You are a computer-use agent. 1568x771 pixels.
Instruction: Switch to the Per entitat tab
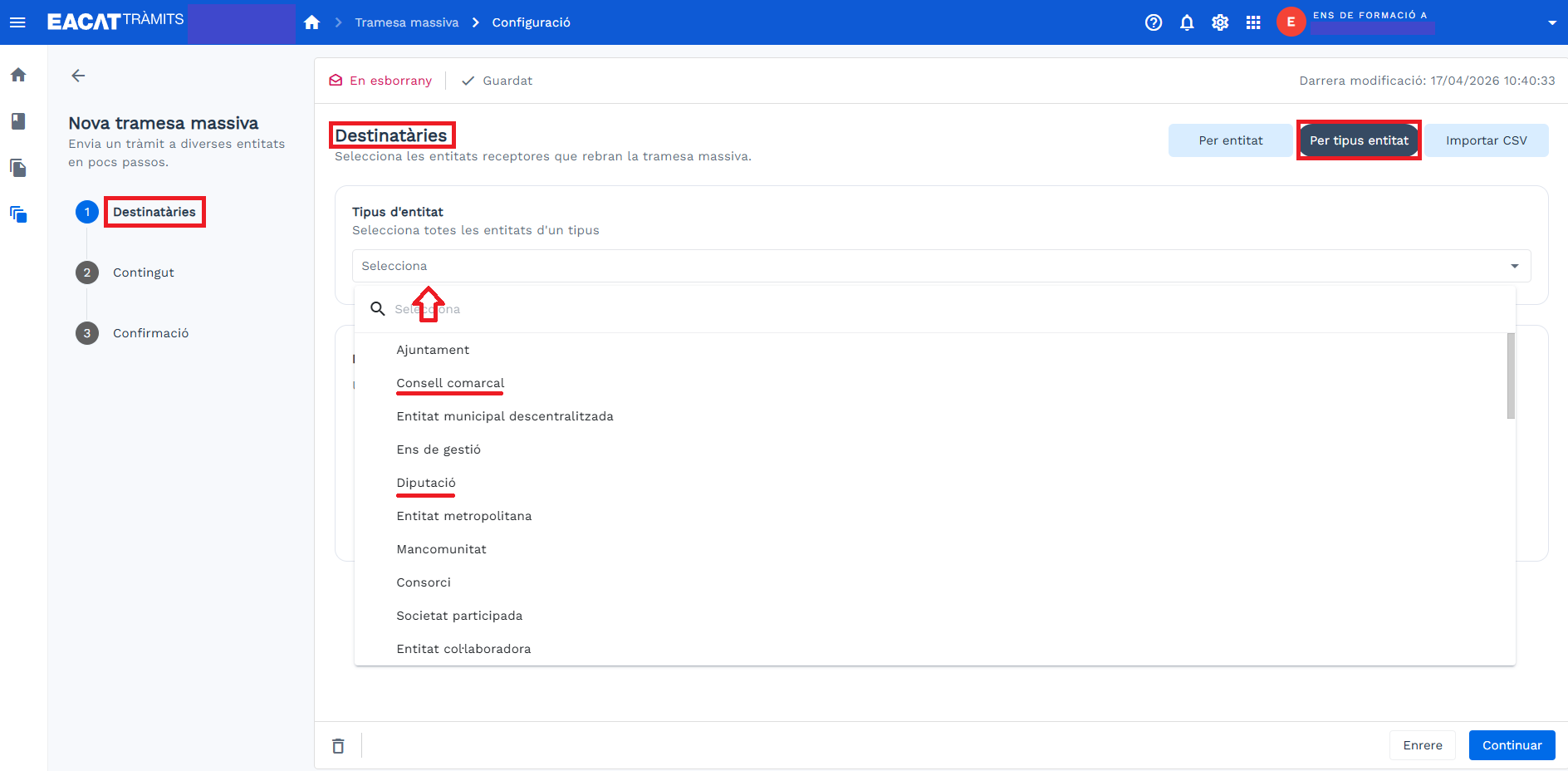coord(1230,140)
